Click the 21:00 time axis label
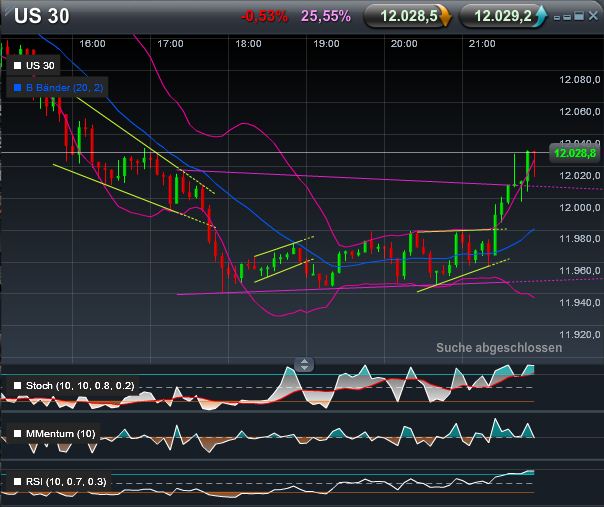604x507 pixels. click(482, 44)
